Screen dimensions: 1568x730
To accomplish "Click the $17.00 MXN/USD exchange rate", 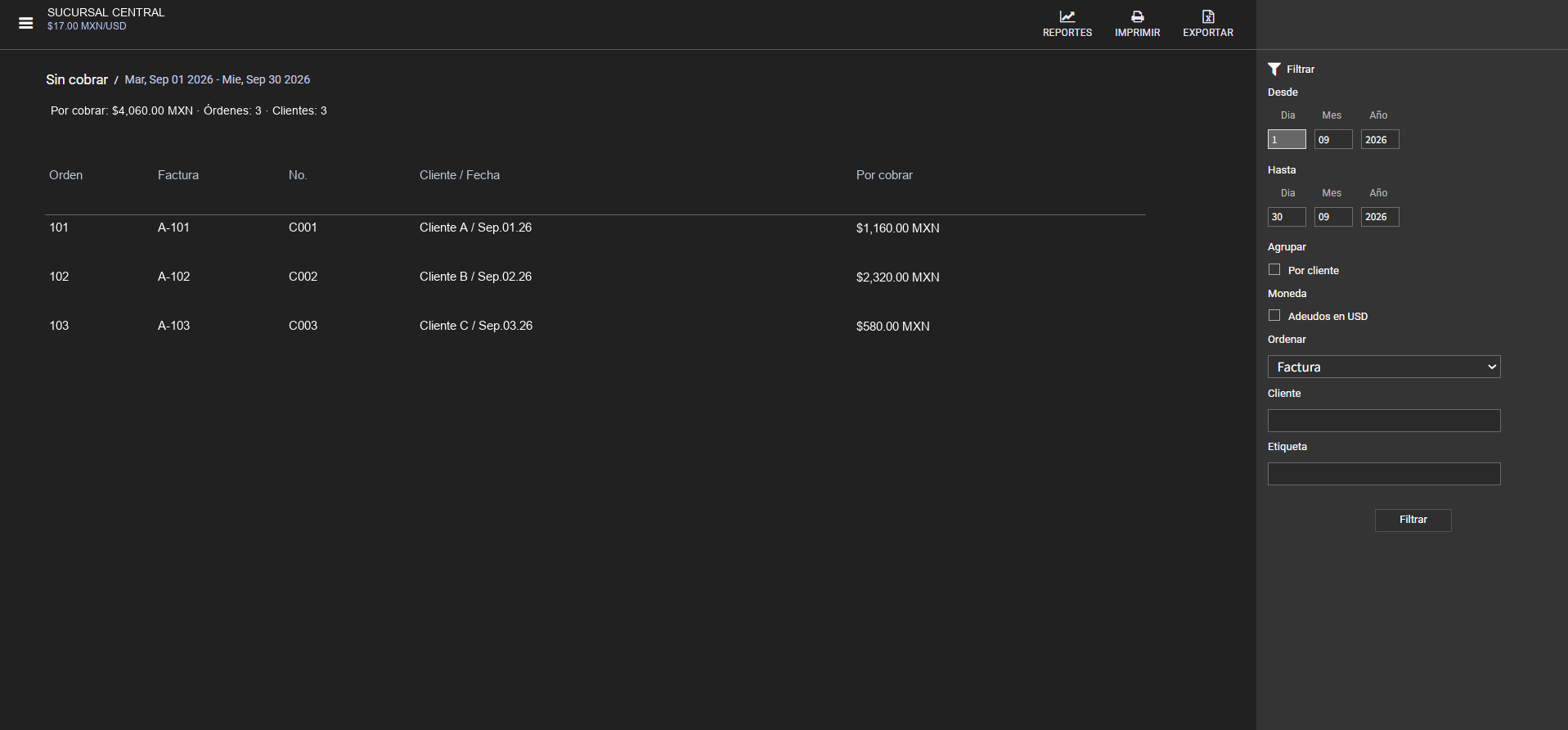I will click(87, 26).
